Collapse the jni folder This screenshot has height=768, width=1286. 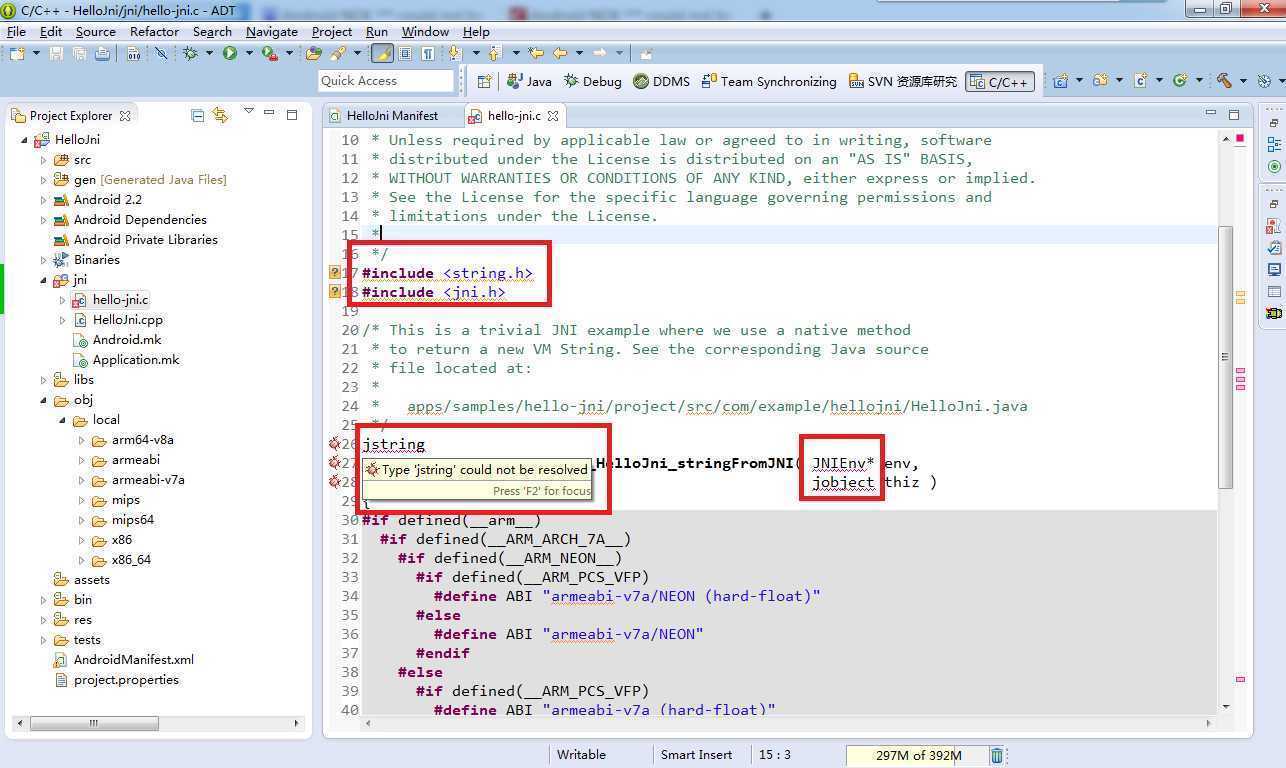[x=44, y=280]
